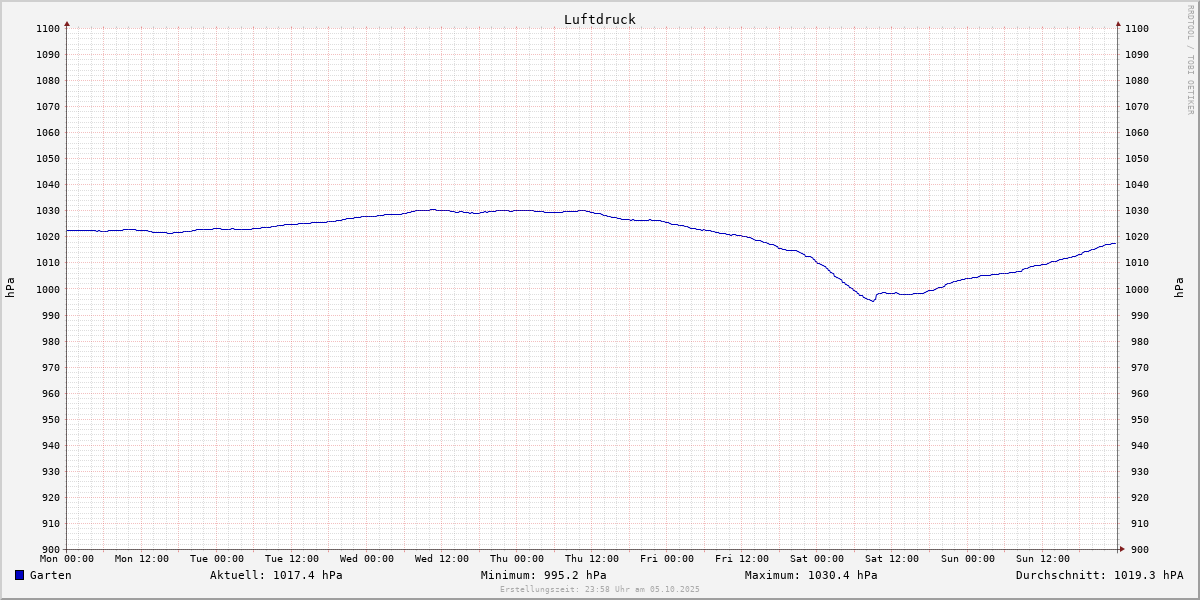Click the Luftdruck chart title
This screenshot has height=600, width=1200.
point(599,19)
